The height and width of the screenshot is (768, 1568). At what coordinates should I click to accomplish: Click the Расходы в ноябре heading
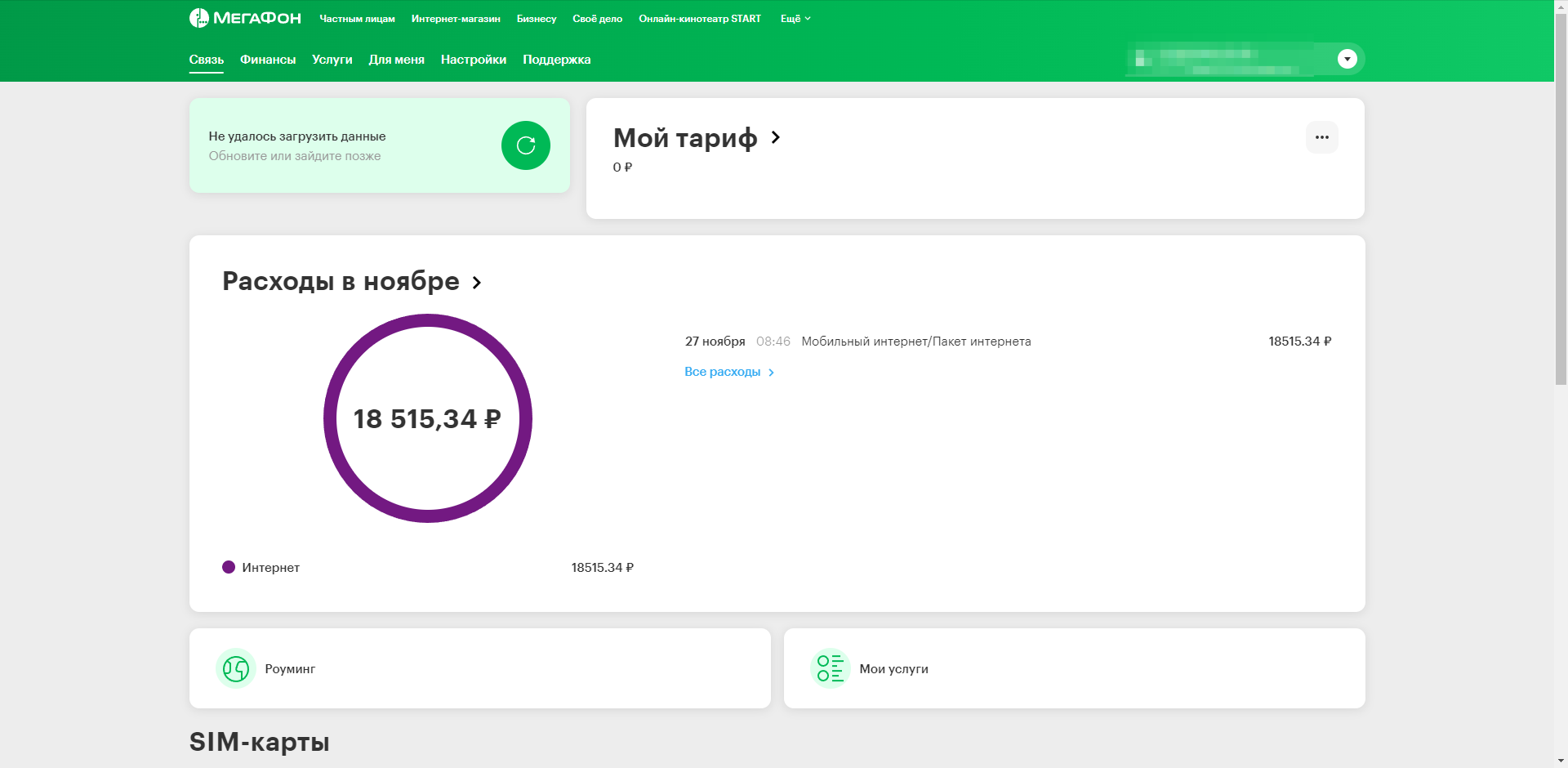(x=341, y=281)
